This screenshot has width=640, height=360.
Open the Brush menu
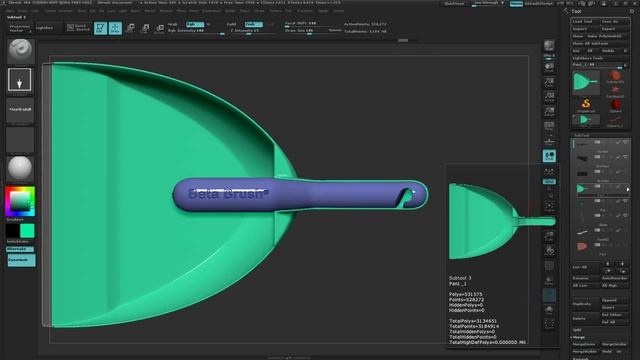[x=22, y=11]
